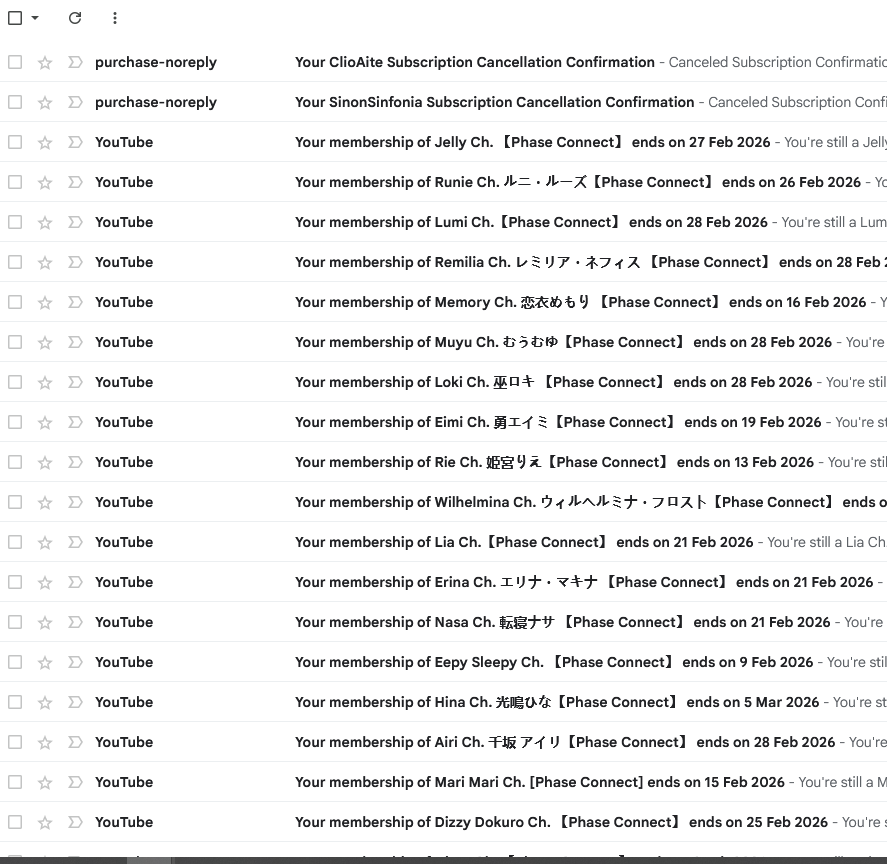Screen dimensions: 887x864
Task: Open the Hina Ch. membership ends 5 Mar email
Action: click(x=557, y=702)
